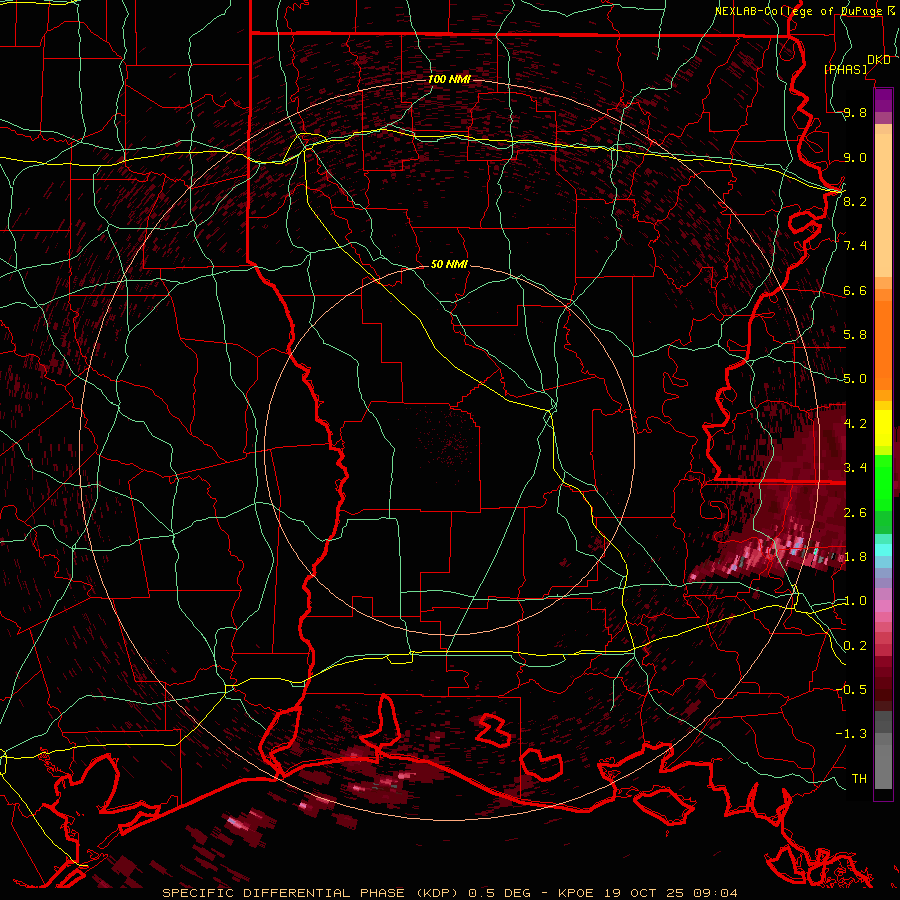This screenshot has width=900, height=900.
Task: Click the "SPECIFIC DIFFERENTIAL PHASE" caption text
Action: [286, 893]
